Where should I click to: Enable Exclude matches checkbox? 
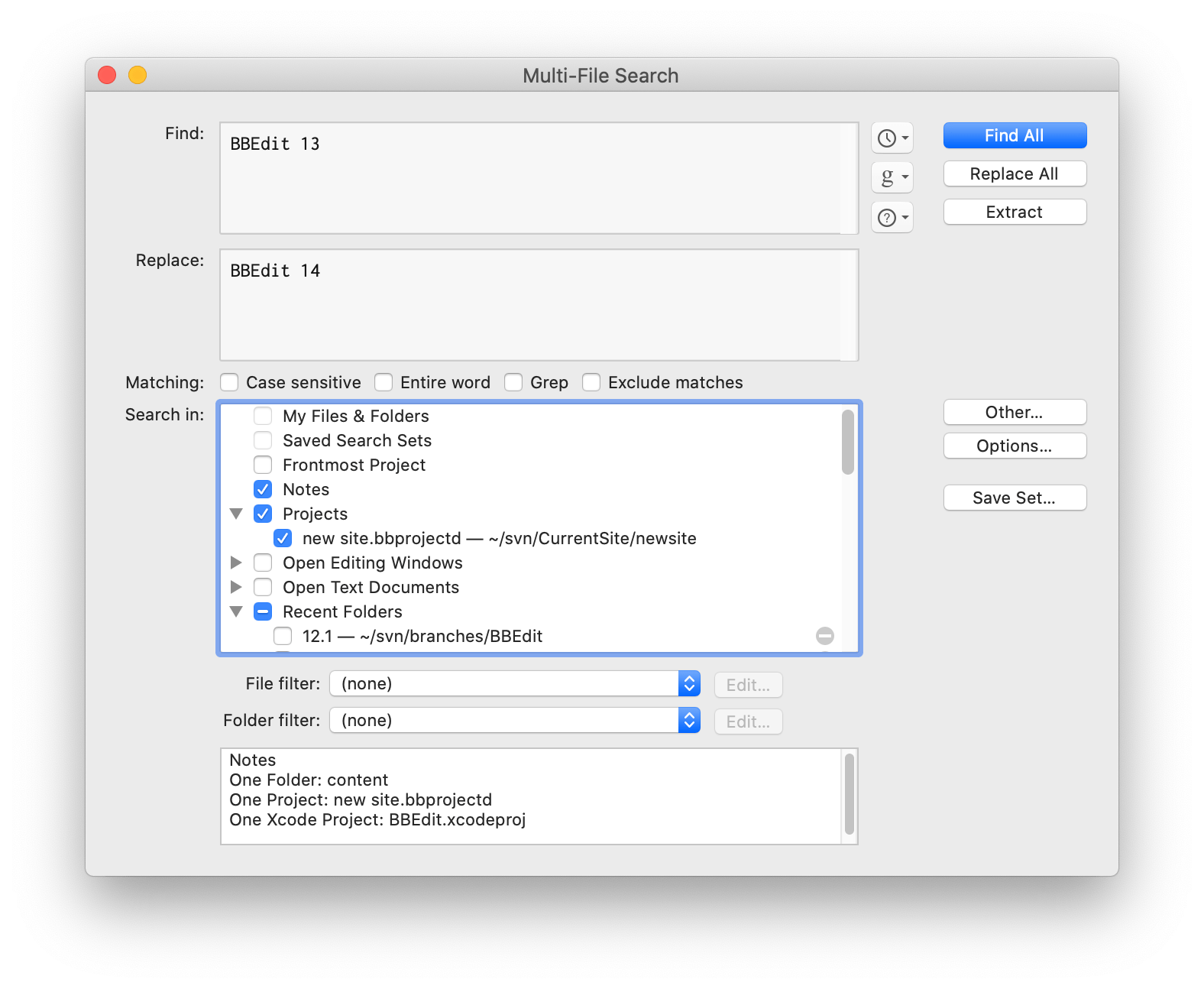click(591, 382)
